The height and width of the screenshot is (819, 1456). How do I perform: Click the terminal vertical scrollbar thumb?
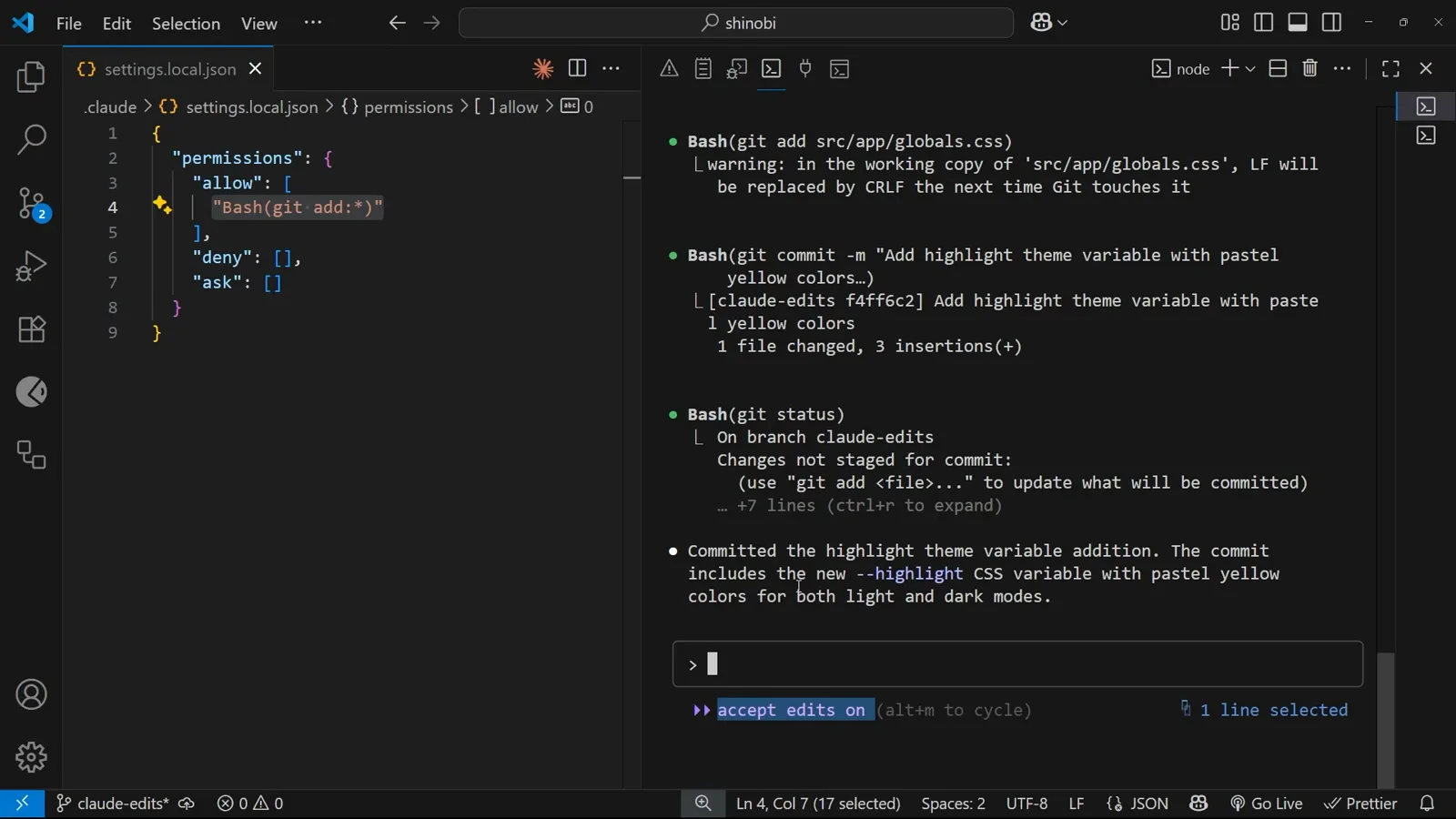click(1385, 719)
